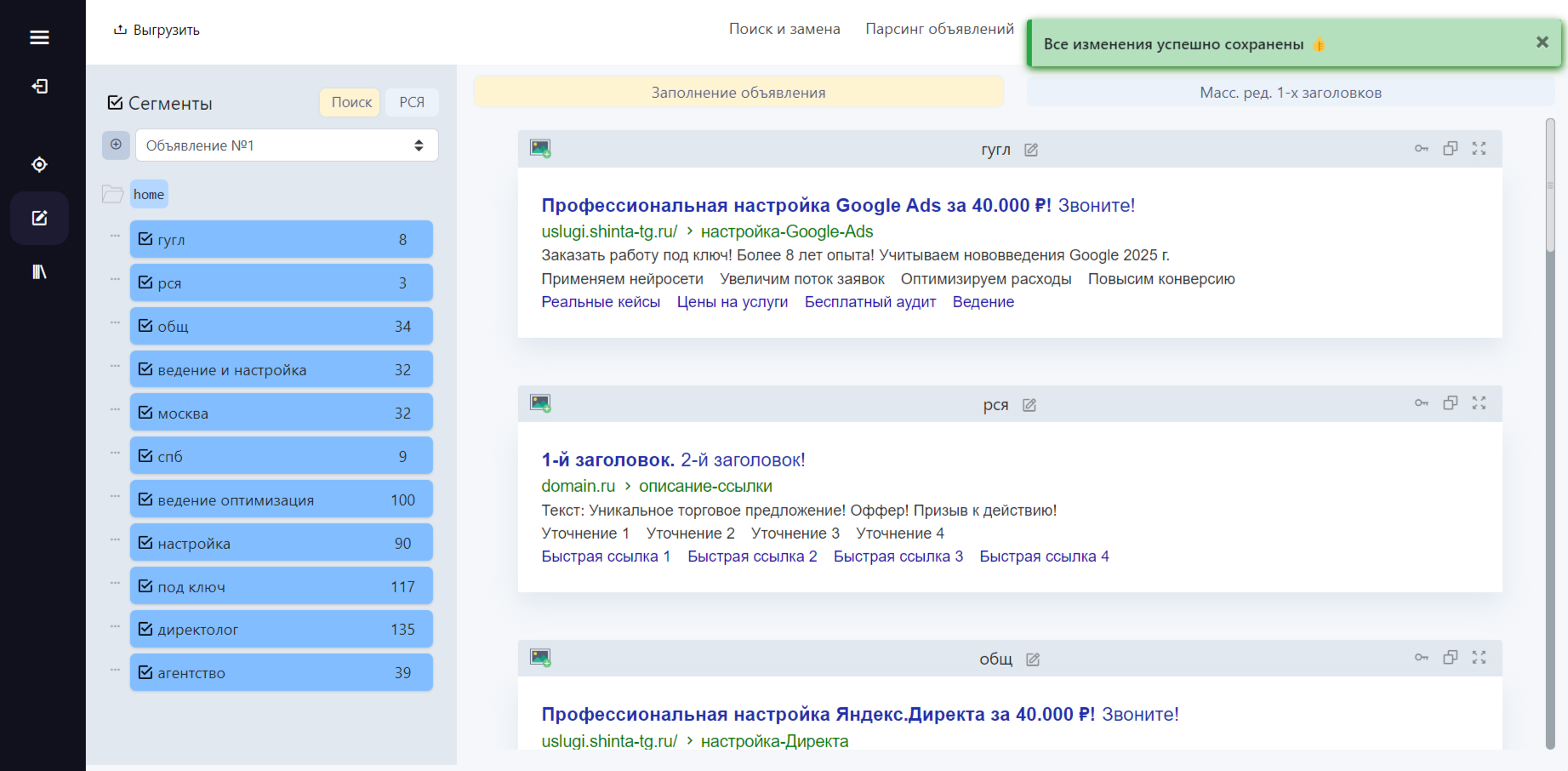Open the options dots beside гугл segment
Screen dimensions: 1568x771
coord(115,236)
